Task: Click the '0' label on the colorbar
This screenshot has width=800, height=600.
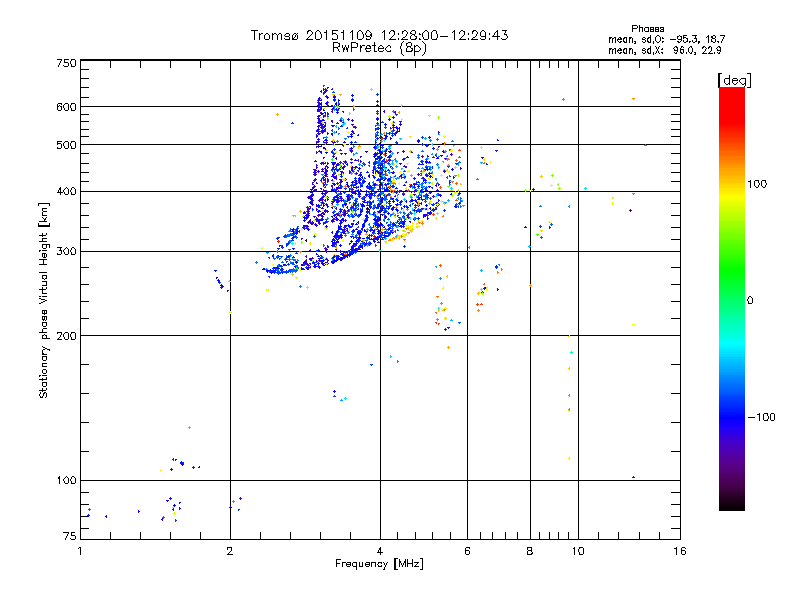Action: 749,301
